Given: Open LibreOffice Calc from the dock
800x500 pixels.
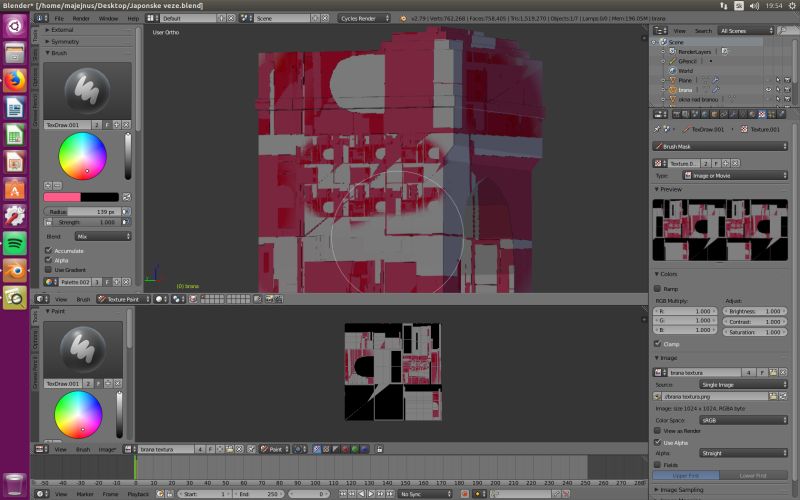Looking at the screenshot, I should coord(15,136).
